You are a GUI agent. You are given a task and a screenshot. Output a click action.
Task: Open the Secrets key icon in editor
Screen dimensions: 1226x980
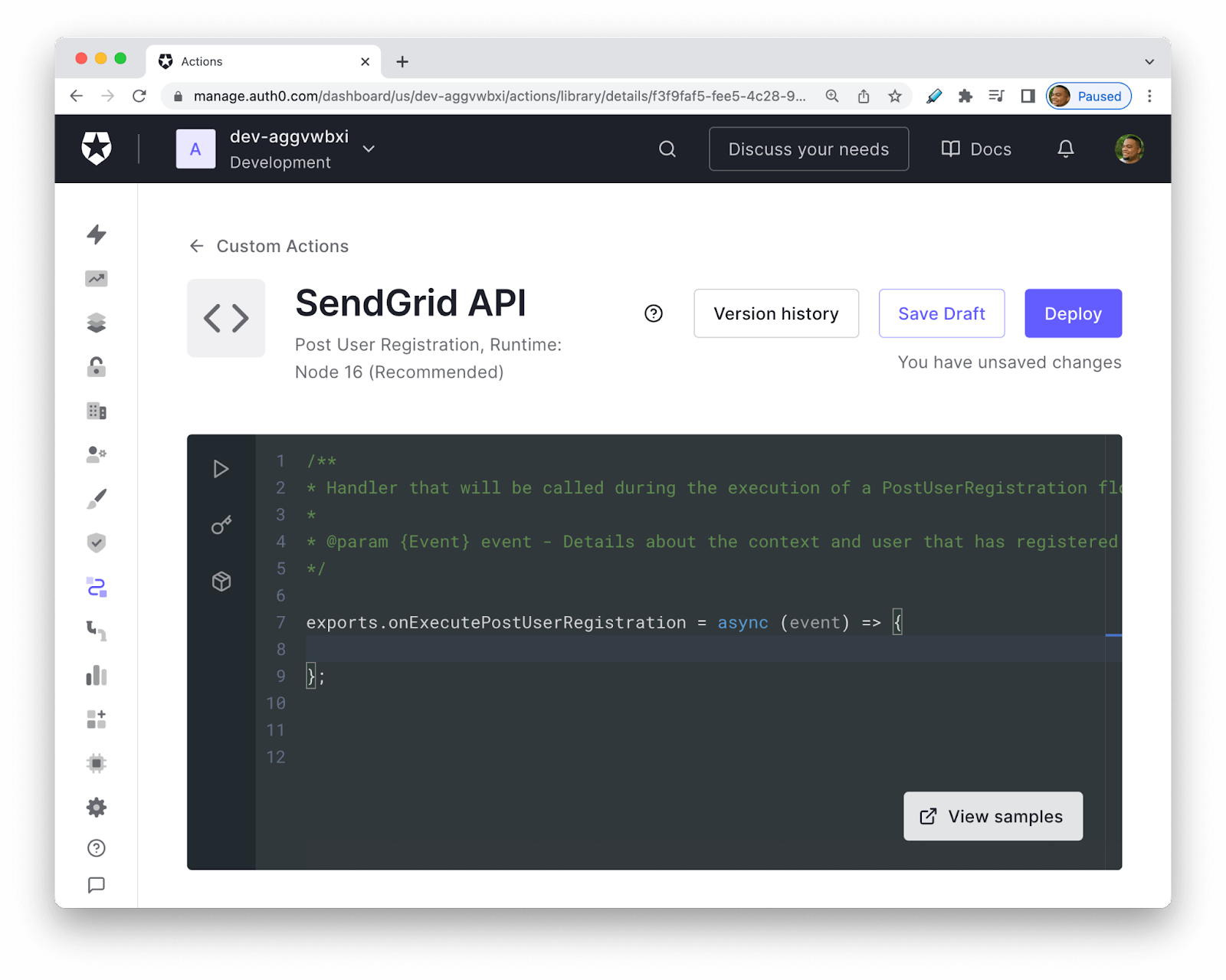(x=221, y=525)
